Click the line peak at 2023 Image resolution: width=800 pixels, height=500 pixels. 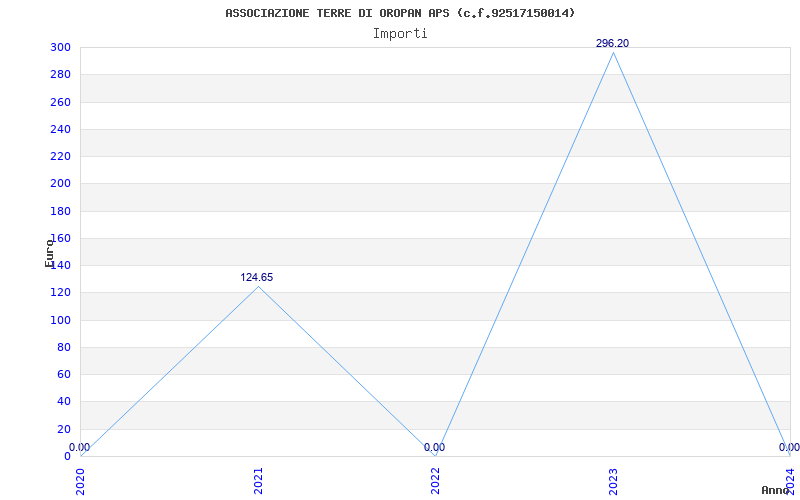pyautogui.click(x=613, y=53)
